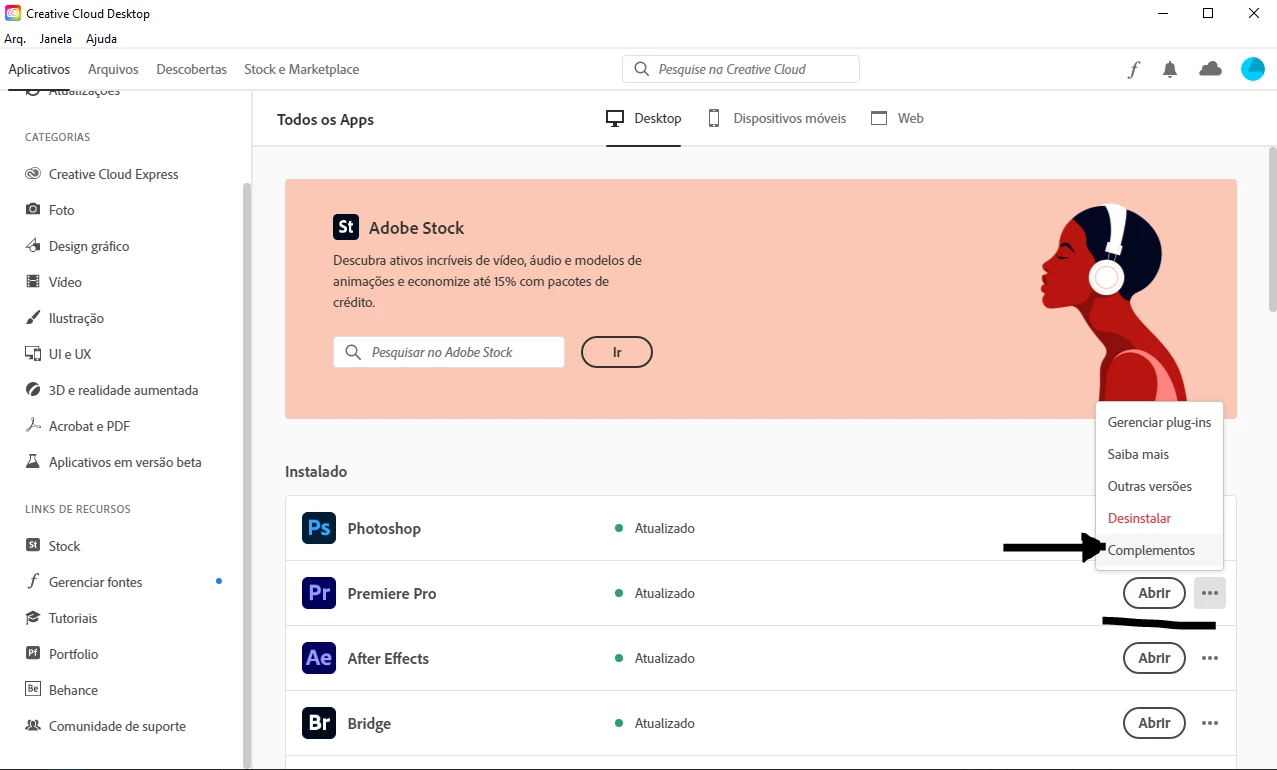Open the Tutoriais link
The image size is (1277, 770).
[x=61, y=618]
